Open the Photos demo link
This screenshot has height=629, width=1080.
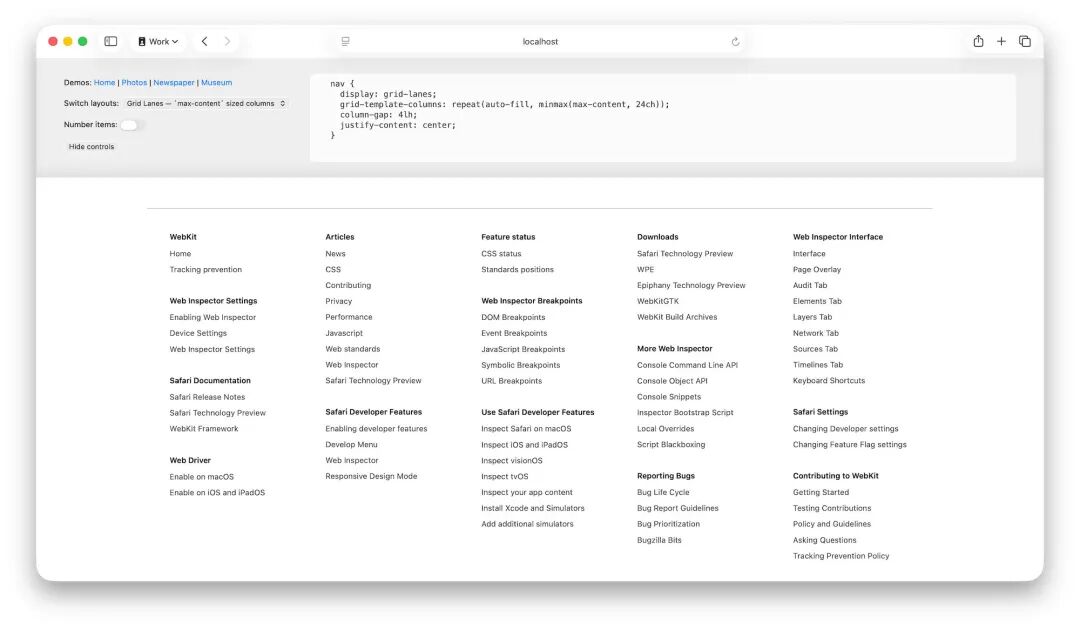[134, 83]
